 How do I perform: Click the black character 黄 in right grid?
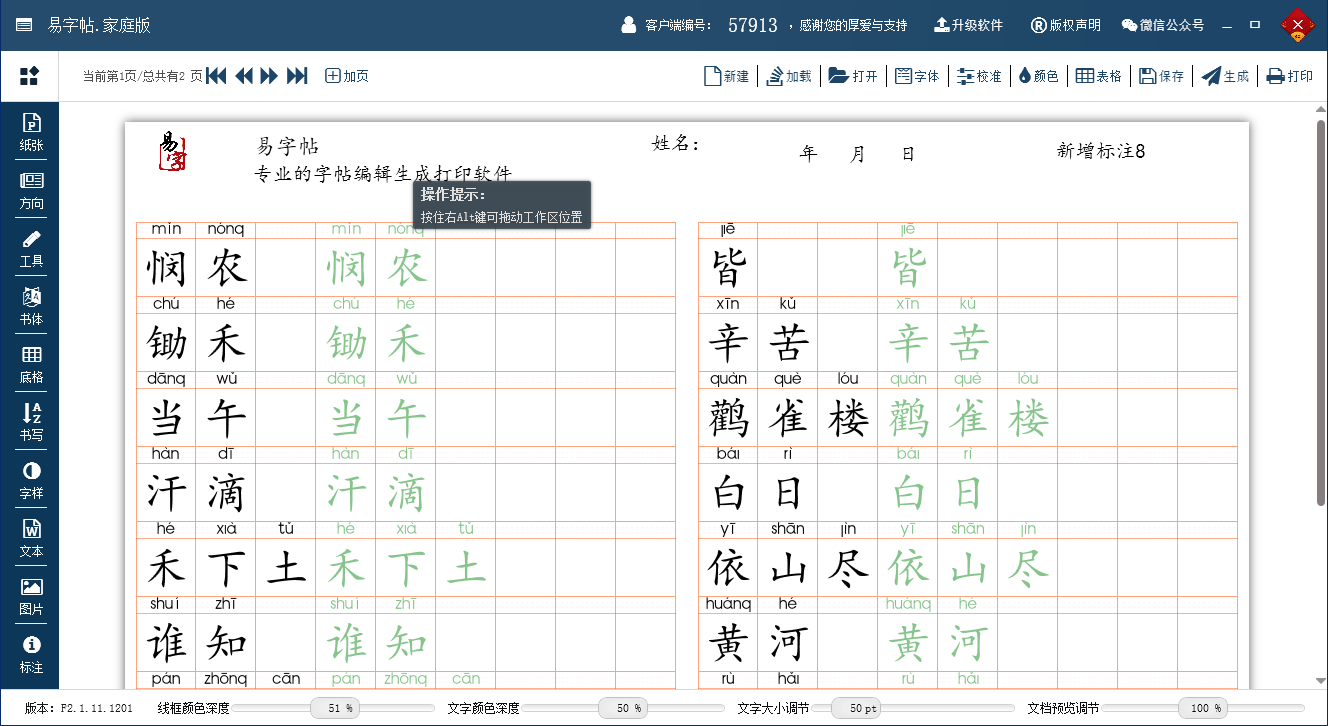pos(728,643)
